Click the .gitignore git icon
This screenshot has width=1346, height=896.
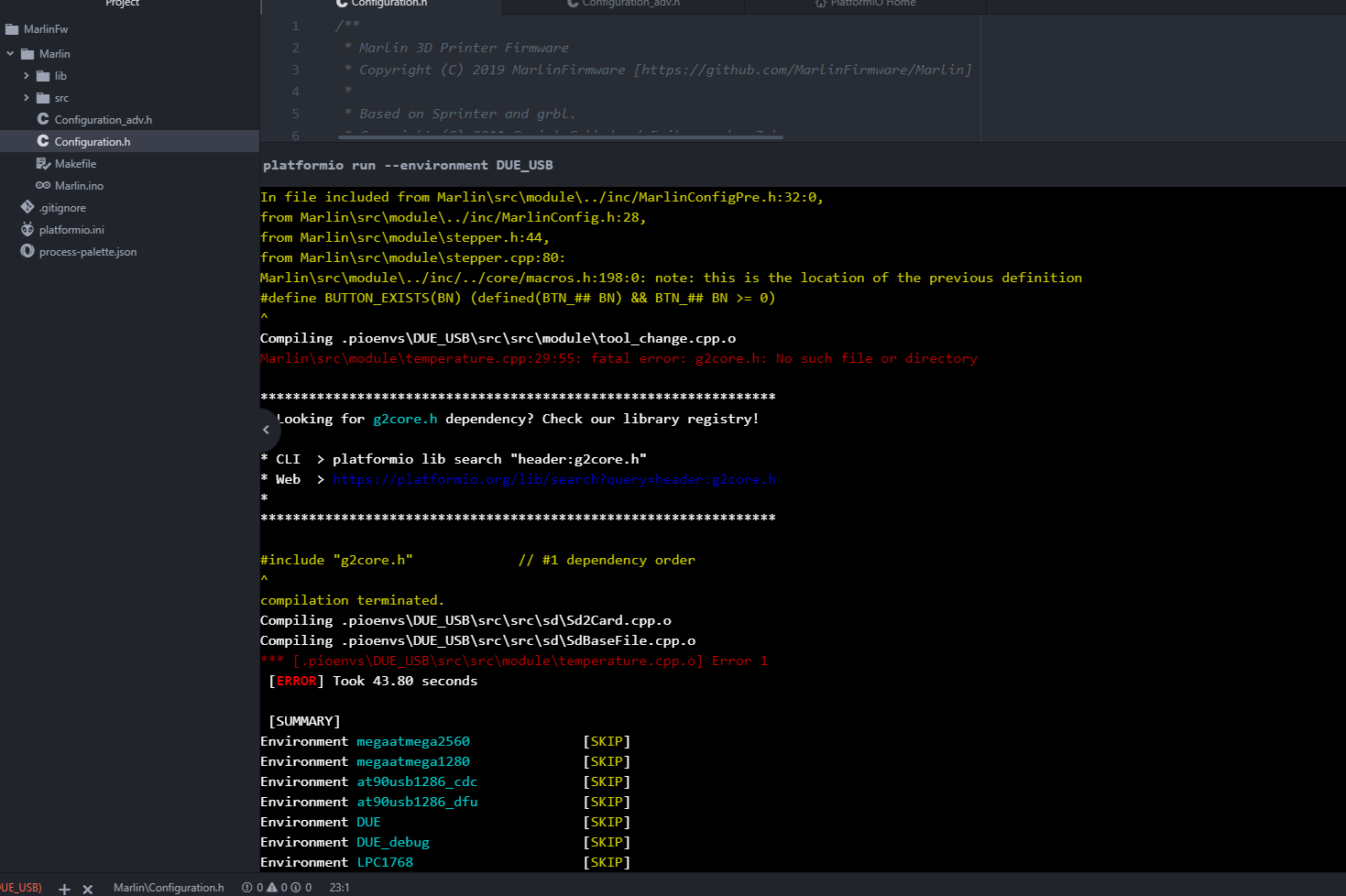pyautogui.click(x=27, y=207)
